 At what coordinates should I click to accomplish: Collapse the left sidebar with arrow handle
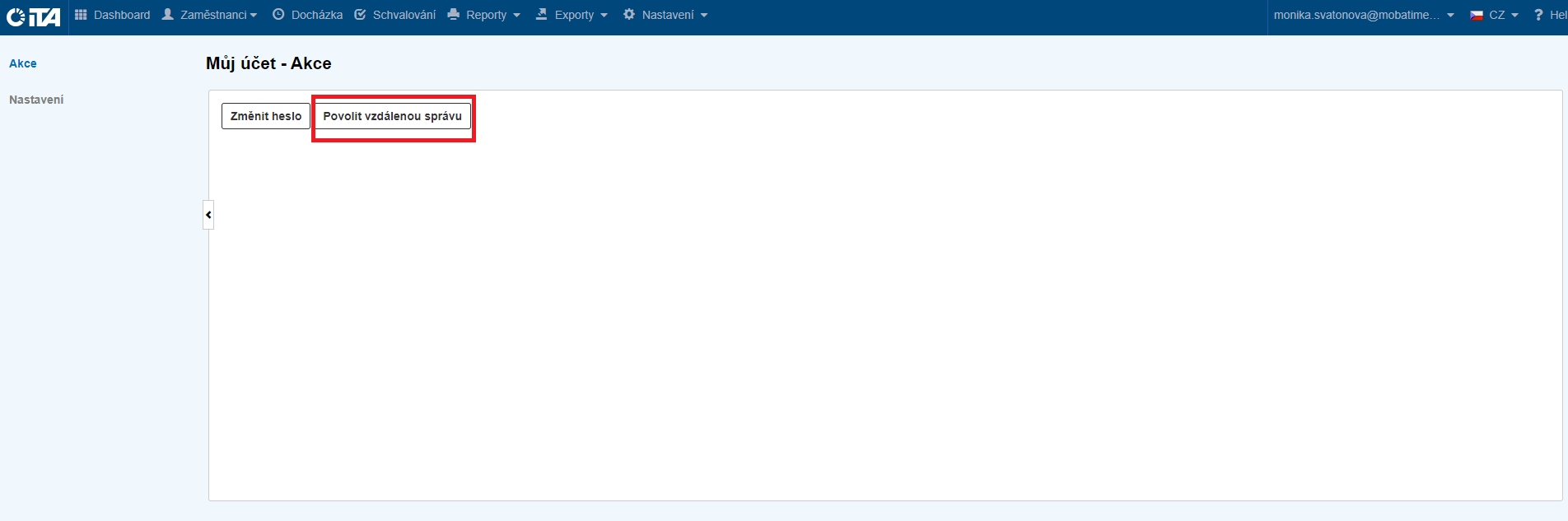[208, 215]
